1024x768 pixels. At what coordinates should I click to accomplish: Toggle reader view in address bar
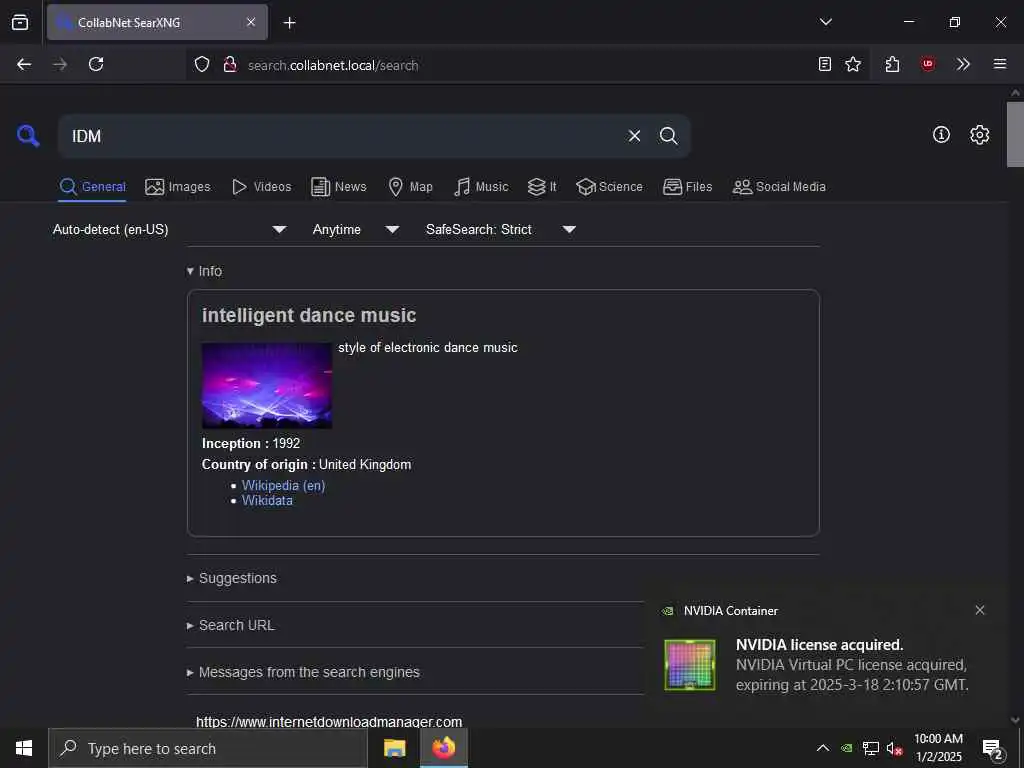click(825, 64)
